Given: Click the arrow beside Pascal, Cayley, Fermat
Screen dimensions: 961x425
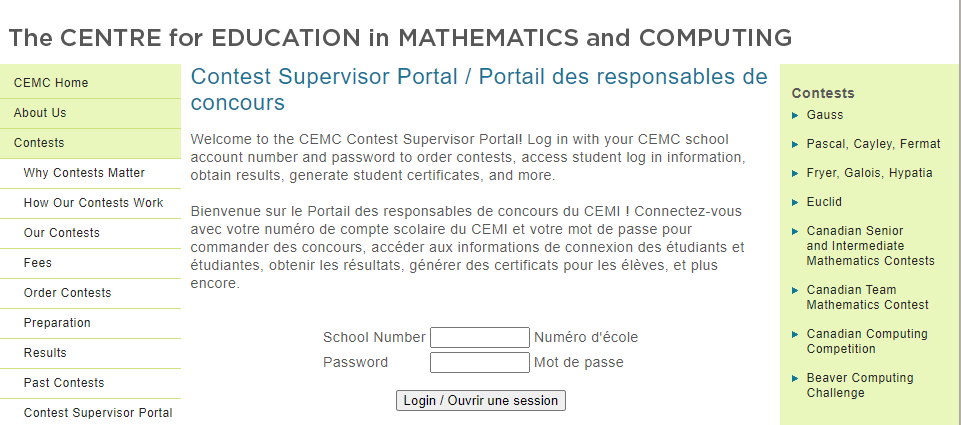Looking at the screenshot, I should click(795, 144).
